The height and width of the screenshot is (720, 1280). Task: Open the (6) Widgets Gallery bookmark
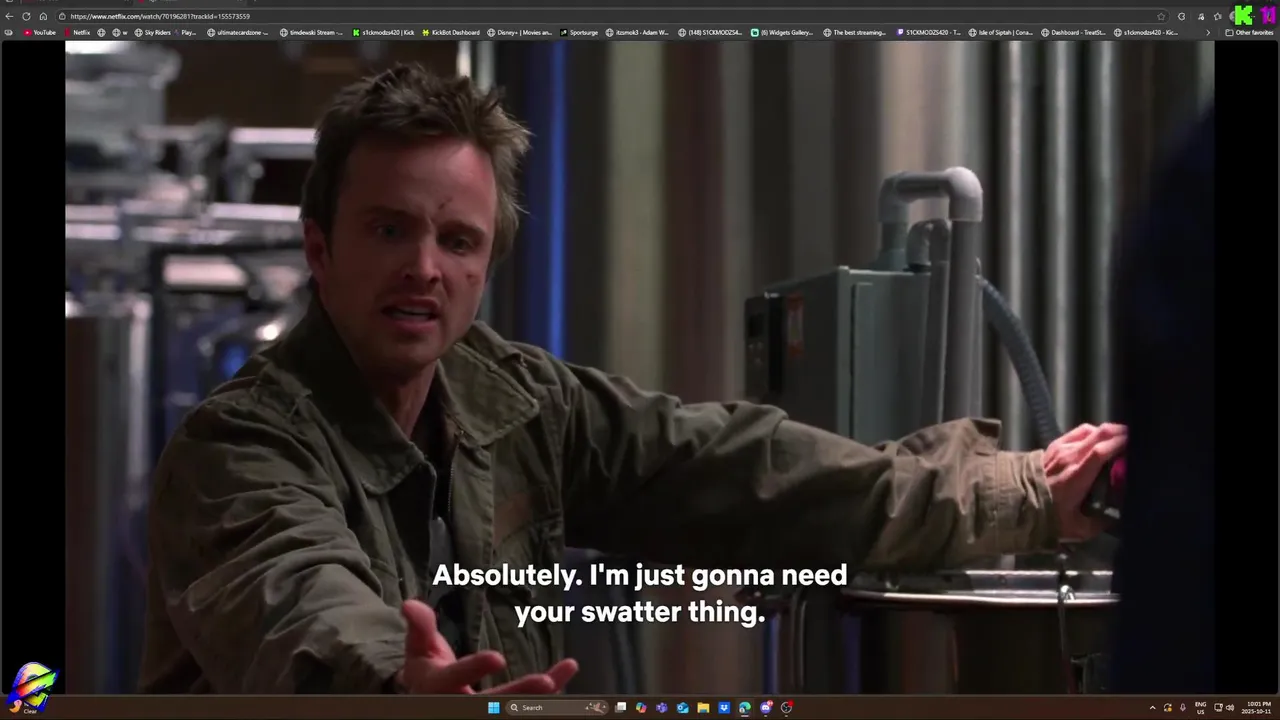(783, 32)
